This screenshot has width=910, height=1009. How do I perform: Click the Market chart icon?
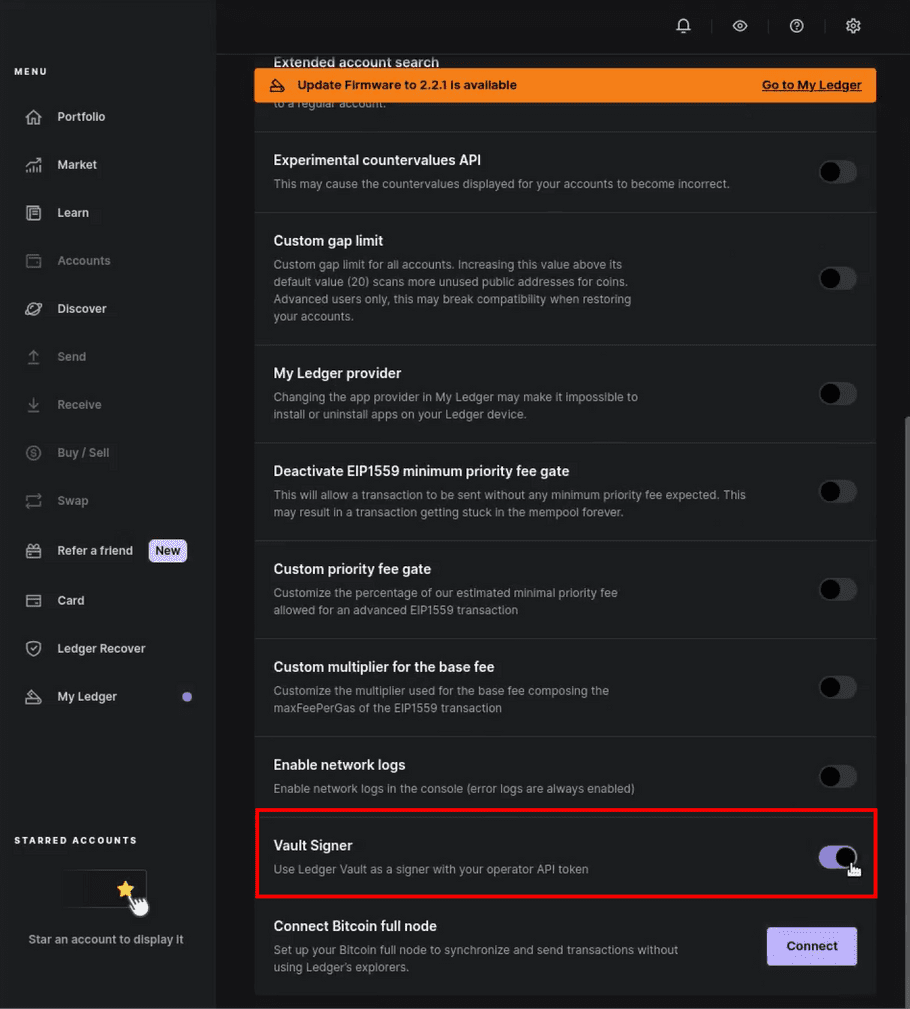pyautogui.click(x=34, y=165)
